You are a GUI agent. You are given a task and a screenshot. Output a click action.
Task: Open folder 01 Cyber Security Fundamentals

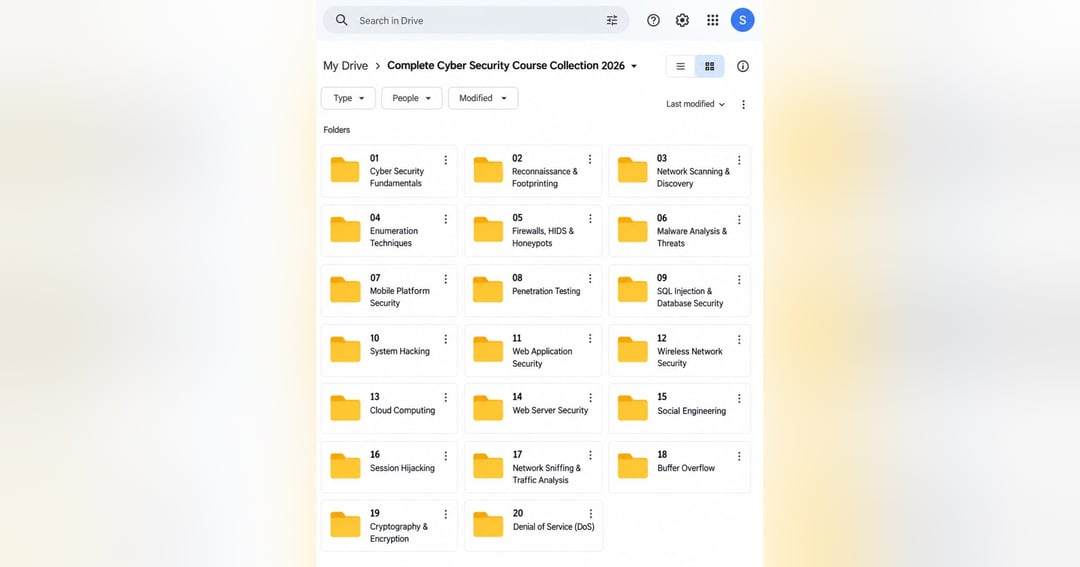[x=388, y=171]
